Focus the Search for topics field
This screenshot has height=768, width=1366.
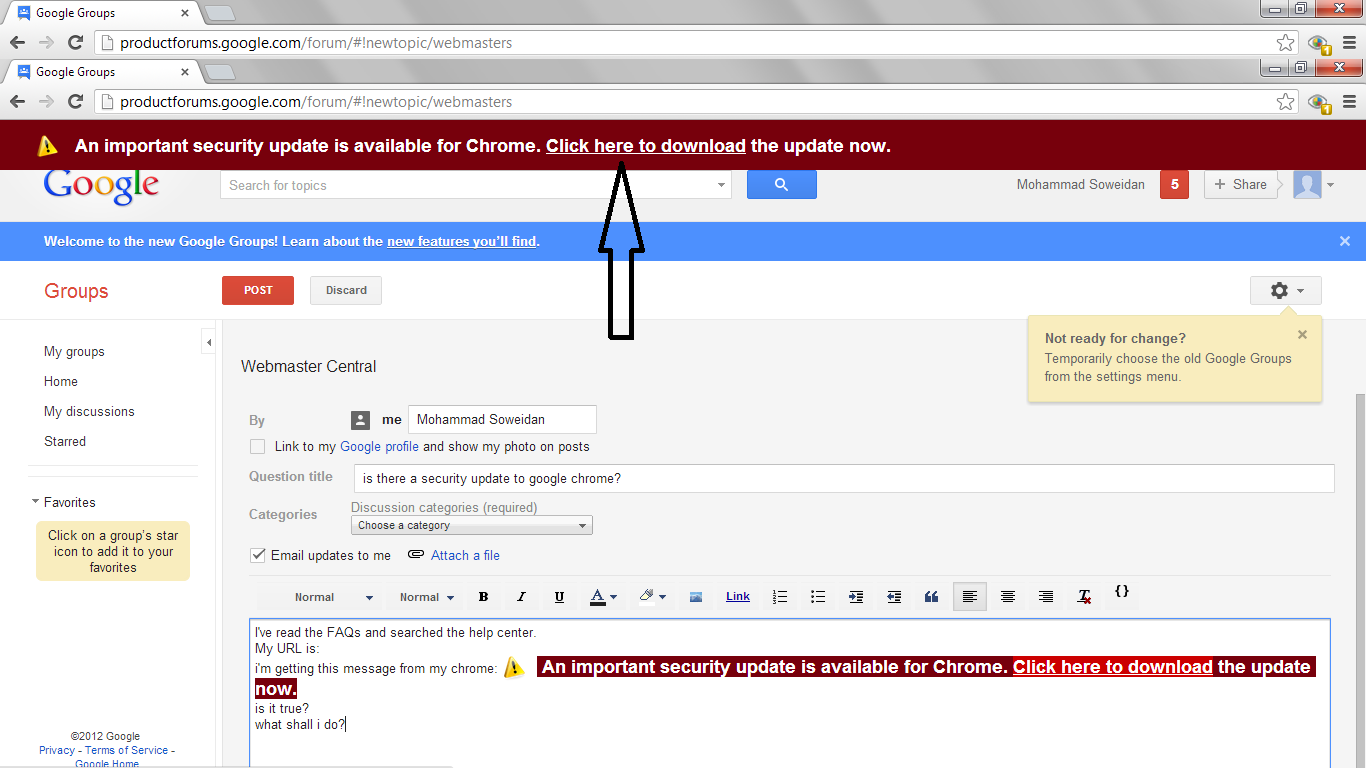[x=467, y=185]
